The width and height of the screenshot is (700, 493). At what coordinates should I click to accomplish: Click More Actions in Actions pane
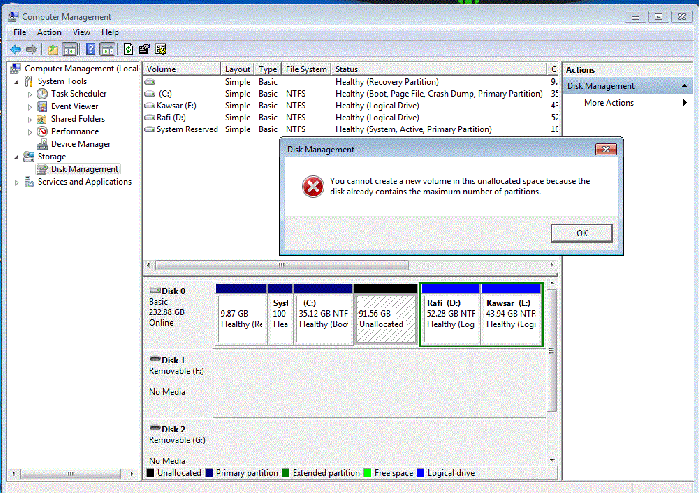609,103
